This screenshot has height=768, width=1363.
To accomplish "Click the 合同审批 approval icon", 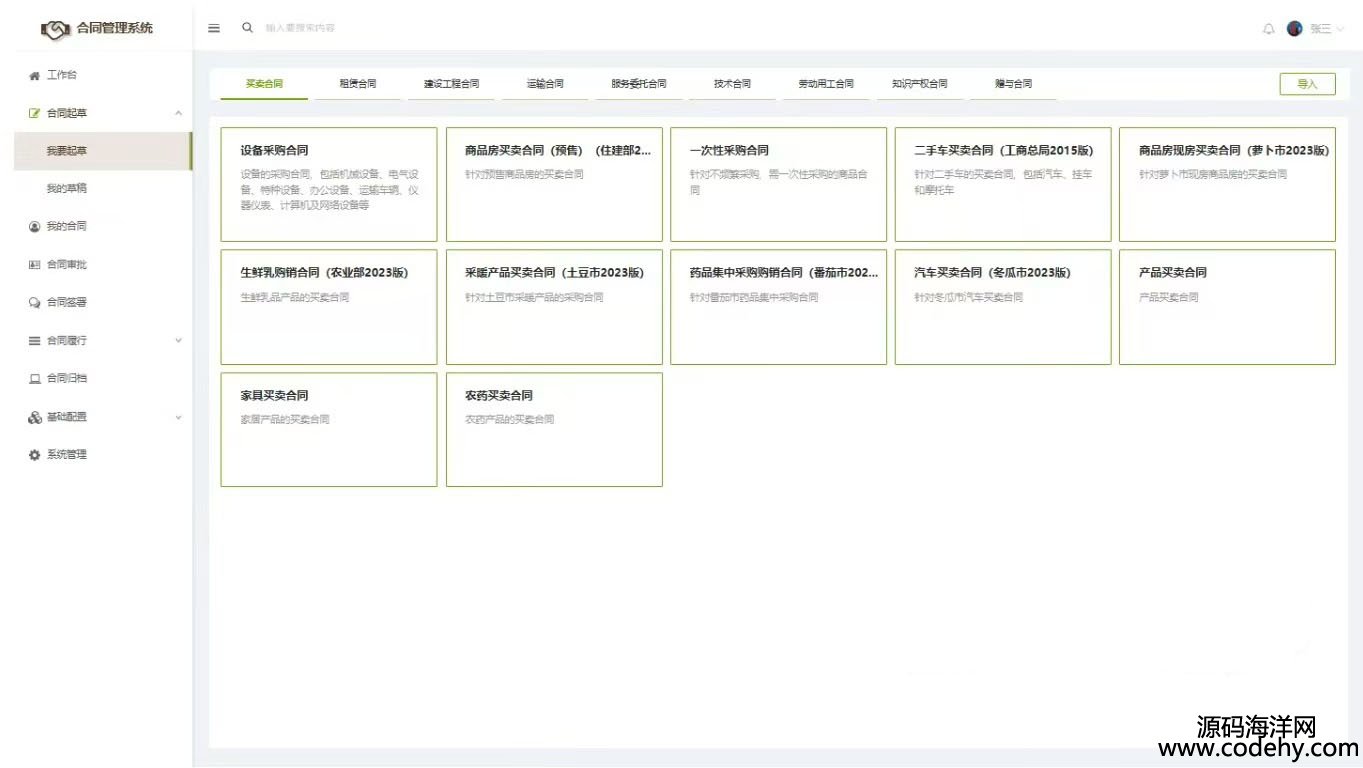I will pos(35,265).
